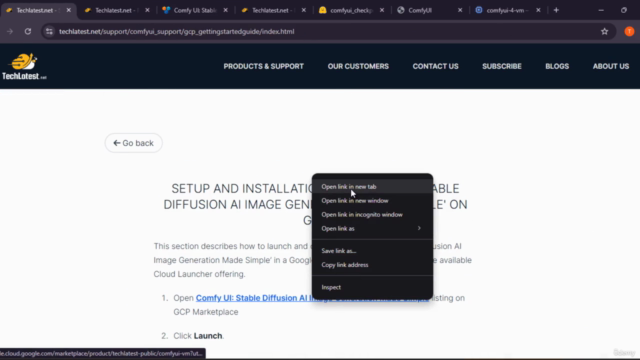
Task: Open the browser profile avatar
Action: (x=629, y=31)
